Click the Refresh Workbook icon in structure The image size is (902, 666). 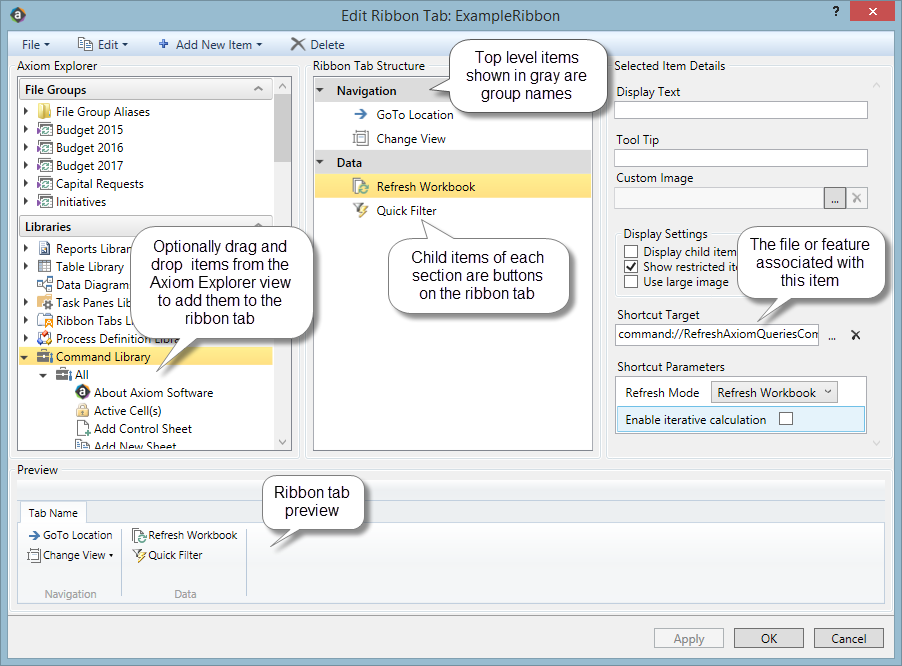coord(361,186)
